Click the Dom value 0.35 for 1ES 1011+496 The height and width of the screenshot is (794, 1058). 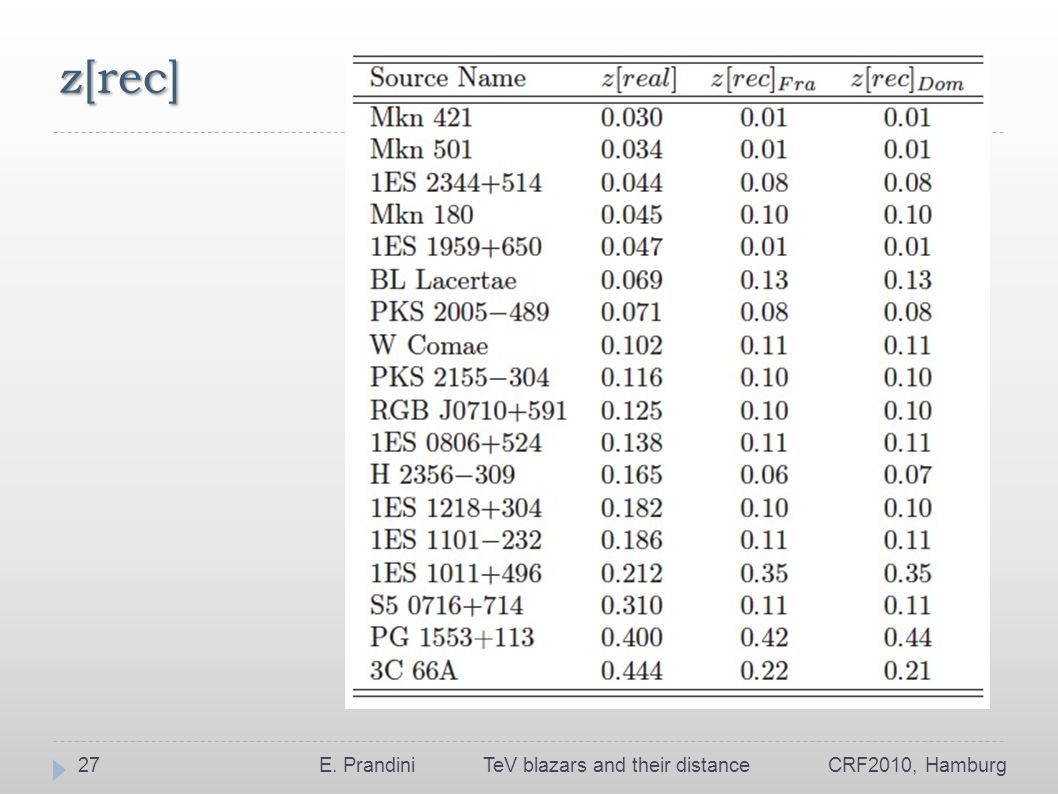pos(908,573)
